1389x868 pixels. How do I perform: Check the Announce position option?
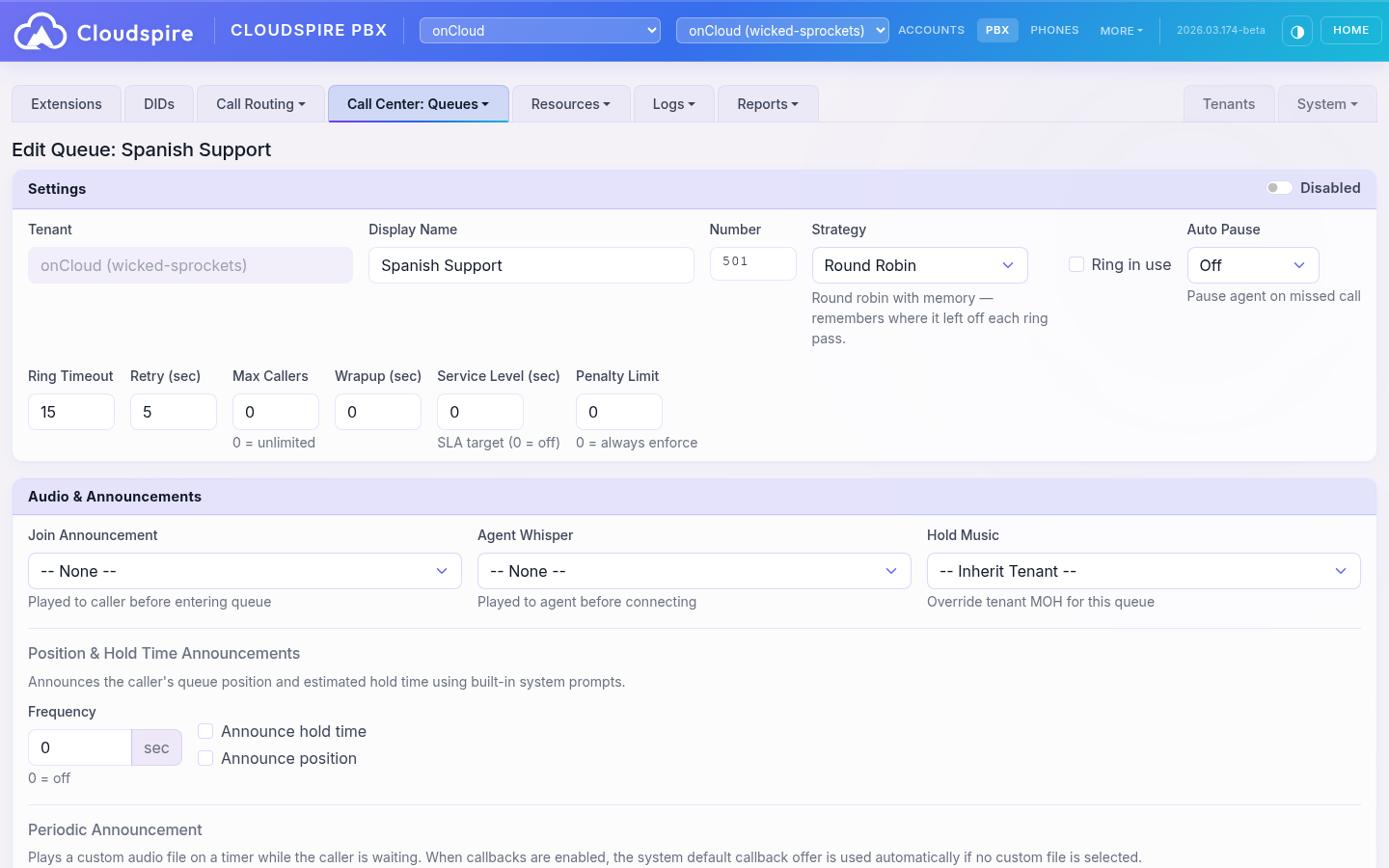205,758
